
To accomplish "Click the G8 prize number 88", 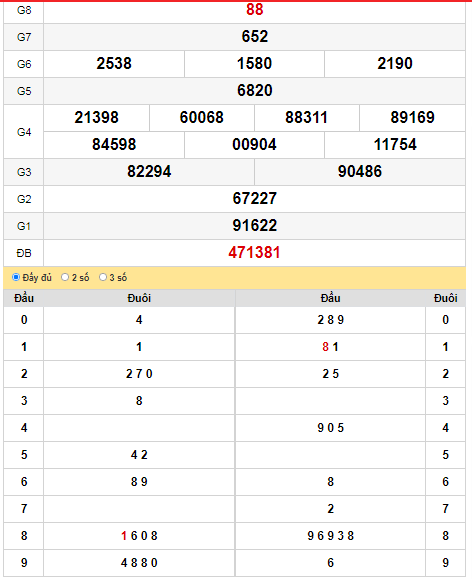I will click(254, 10).
